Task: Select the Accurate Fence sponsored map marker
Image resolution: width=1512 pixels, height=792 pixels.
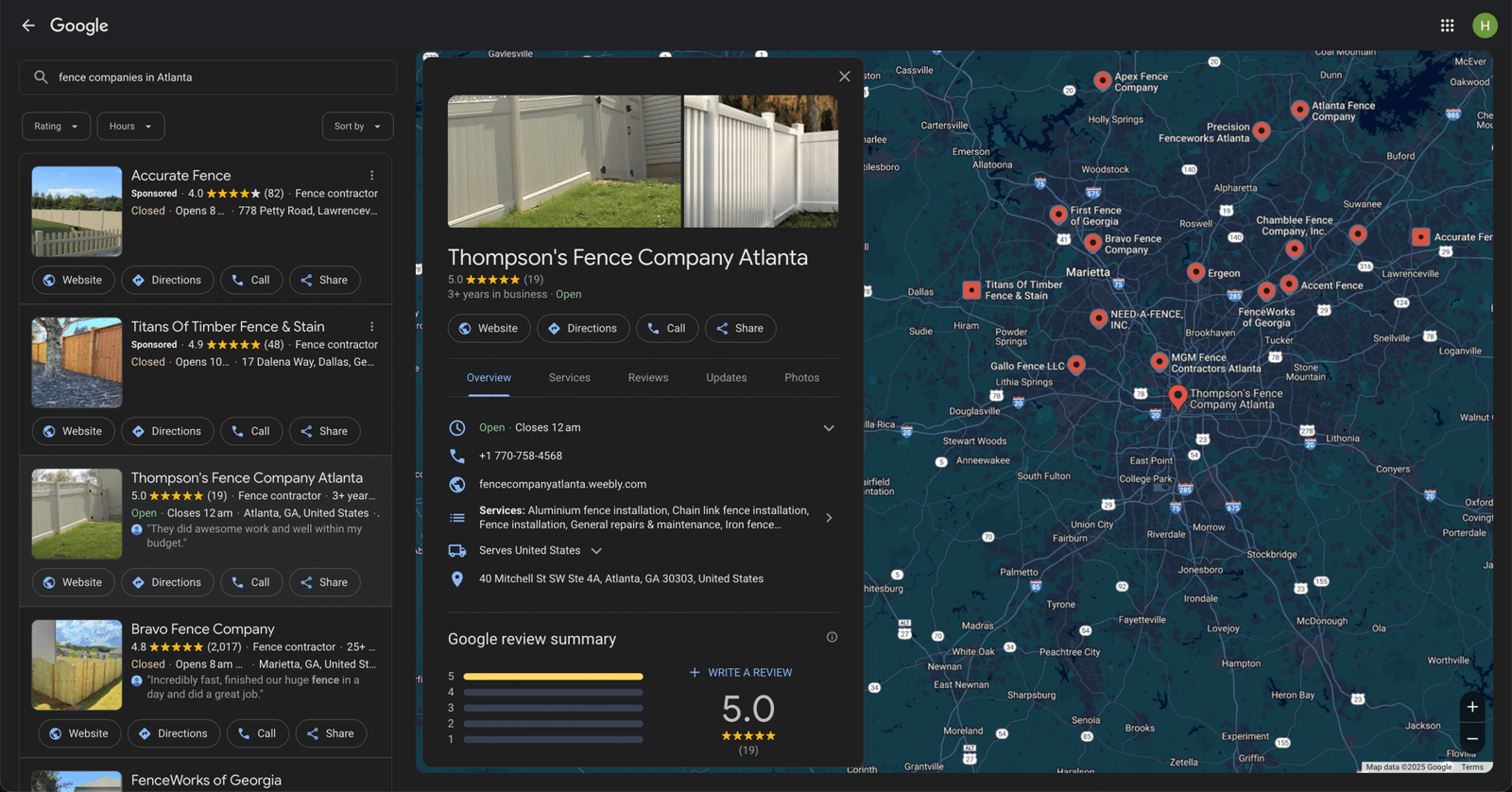Action: pyautogui.click(x=1420, y=237)
